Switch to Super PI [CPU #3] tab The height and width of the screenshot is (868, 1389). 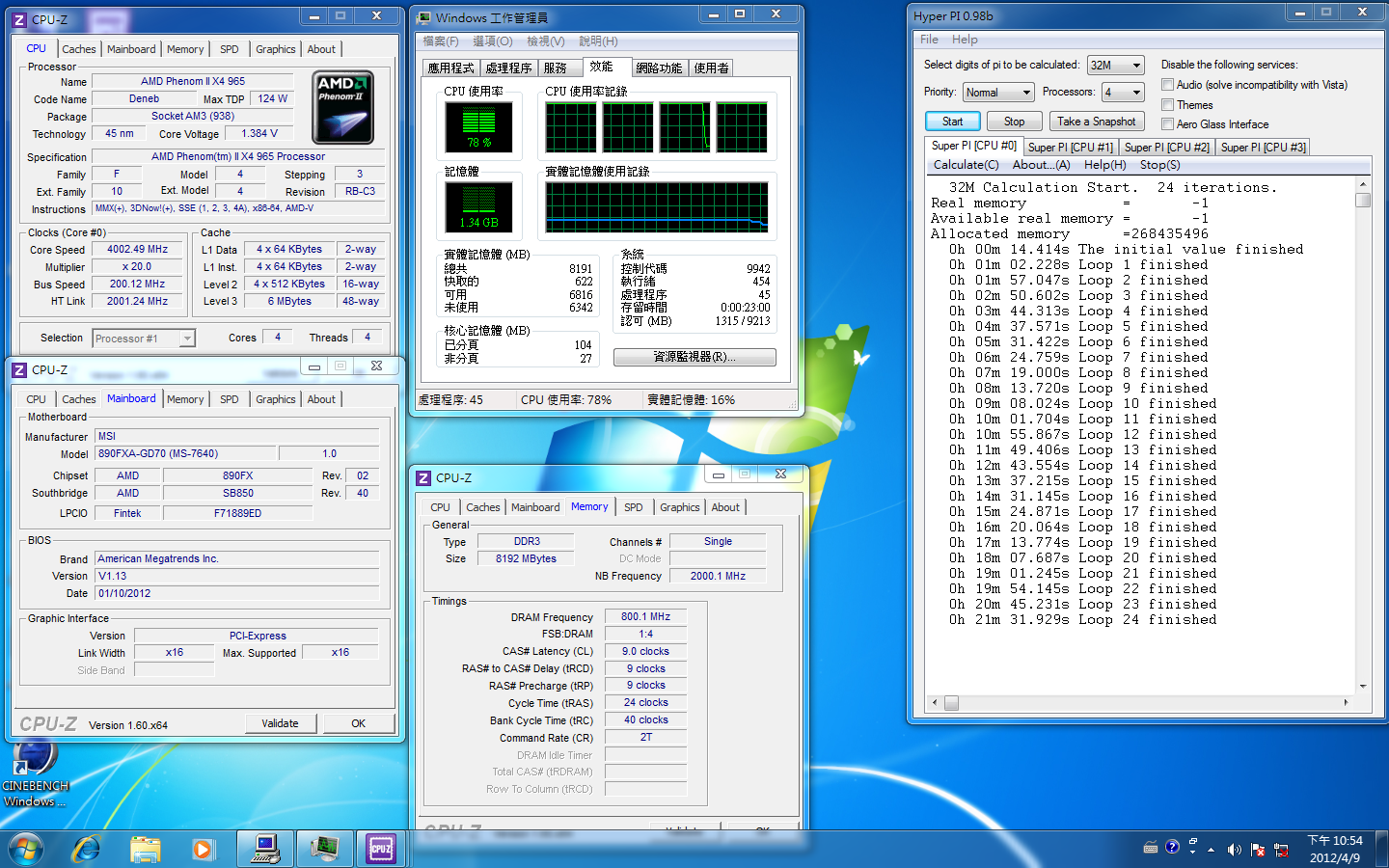(x=1263, y=148)
